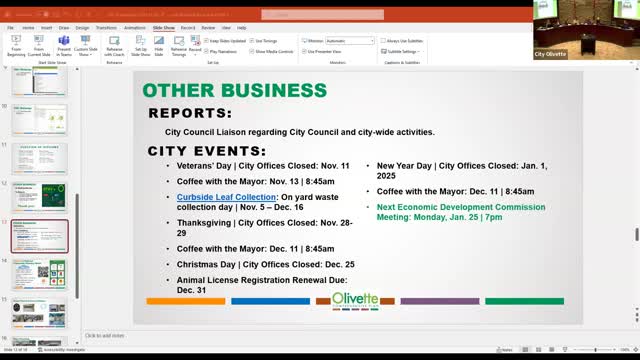The width and height of the screenshot is (640, 360).
Task: Open Set Up Slide Show dialog
Action: (140, 46)
